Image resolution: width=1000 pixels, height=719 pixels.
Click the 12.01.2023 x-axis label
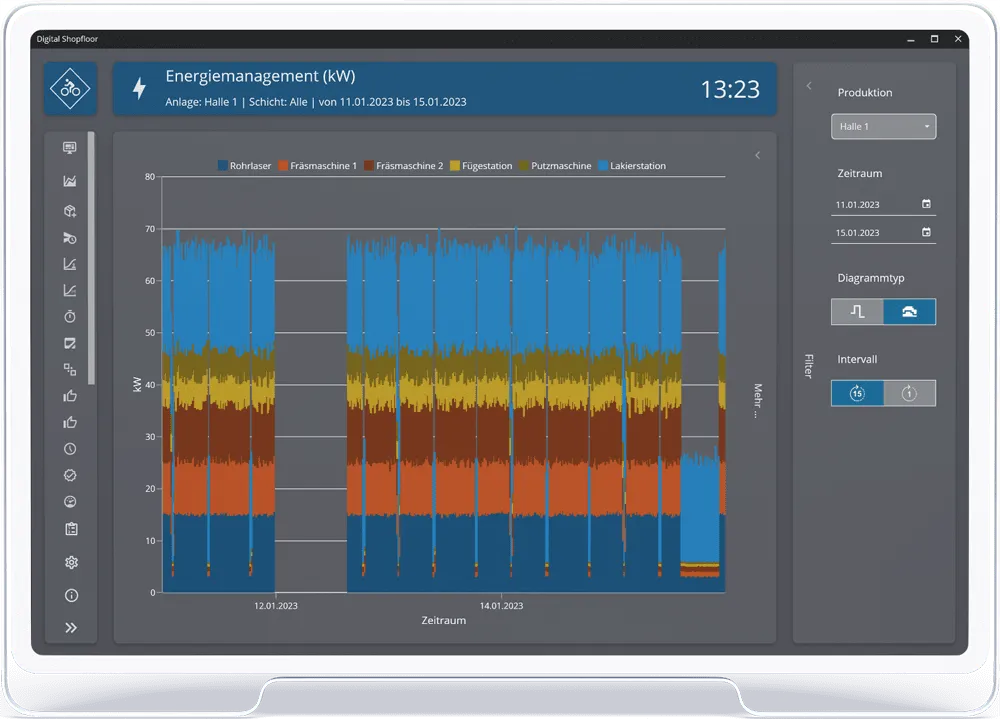tap(276, 605)
